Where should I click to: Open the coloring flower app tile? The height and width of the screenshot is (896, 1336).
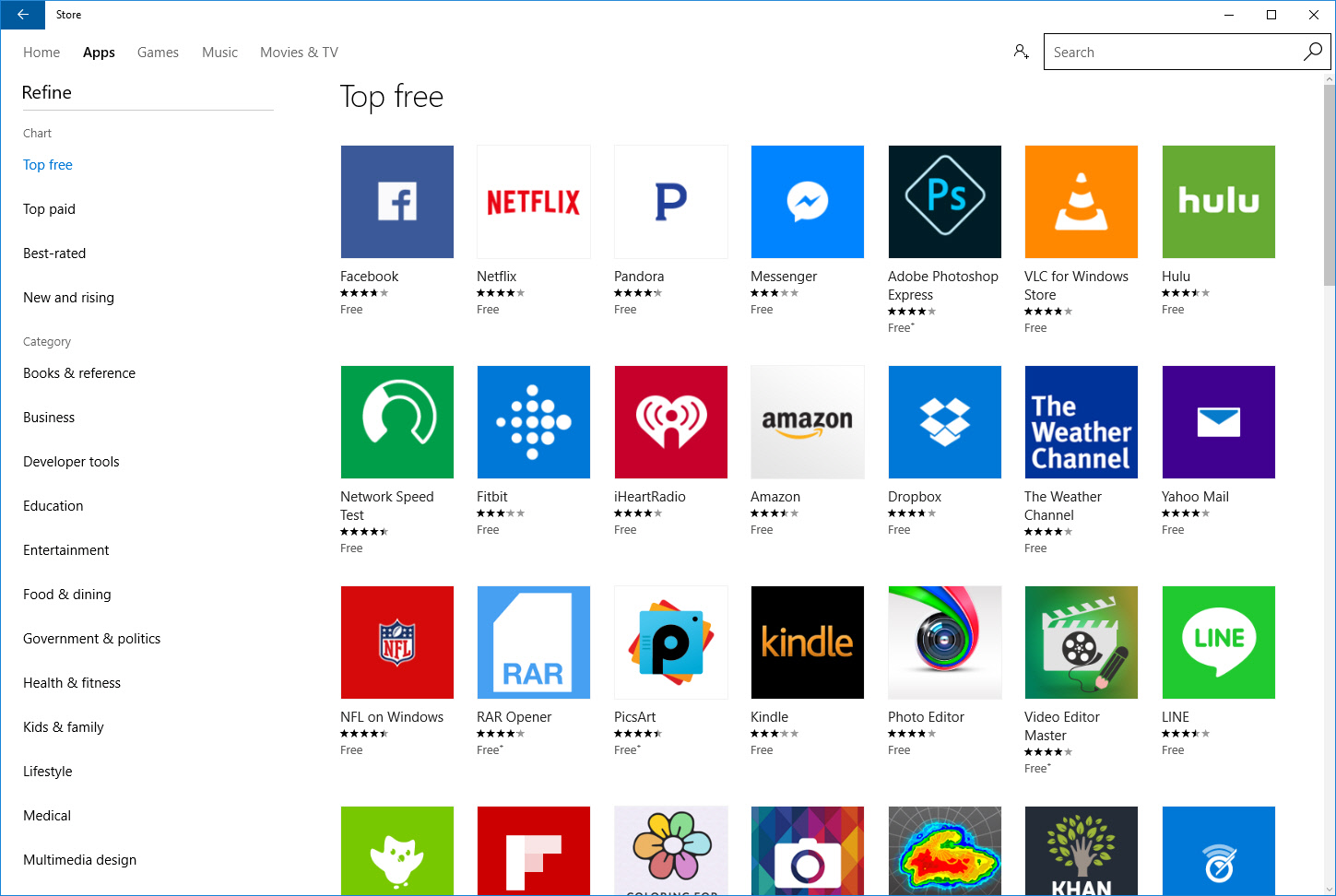coord(671,851)
